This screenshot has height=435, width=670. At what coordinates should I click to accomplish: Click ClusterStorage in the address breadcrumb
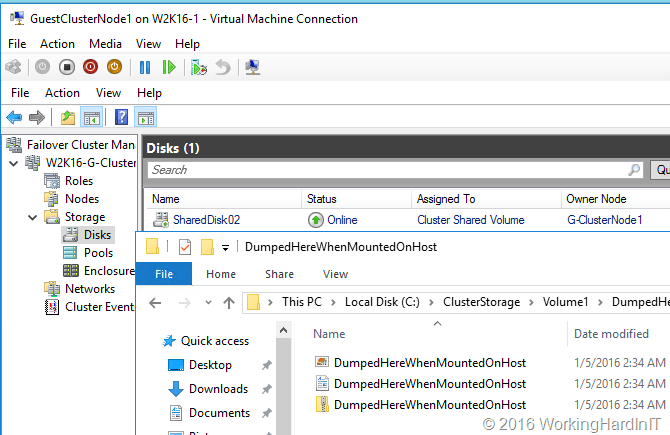click(482, 302)
